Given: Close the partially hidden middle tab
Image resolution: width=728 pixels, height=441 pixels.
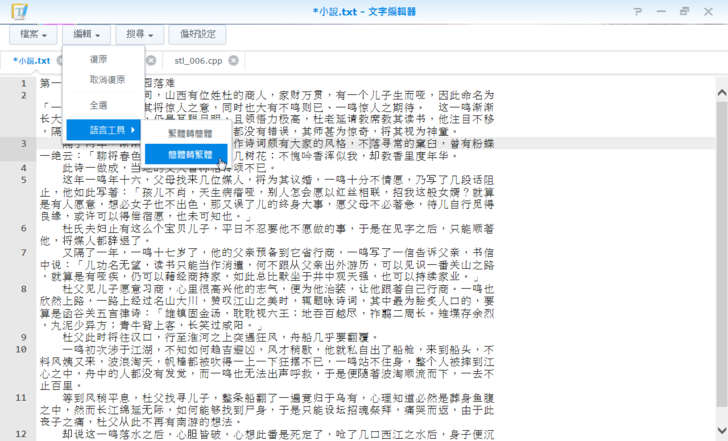Looking at the screenshot, I should click(x=148, y=61).
